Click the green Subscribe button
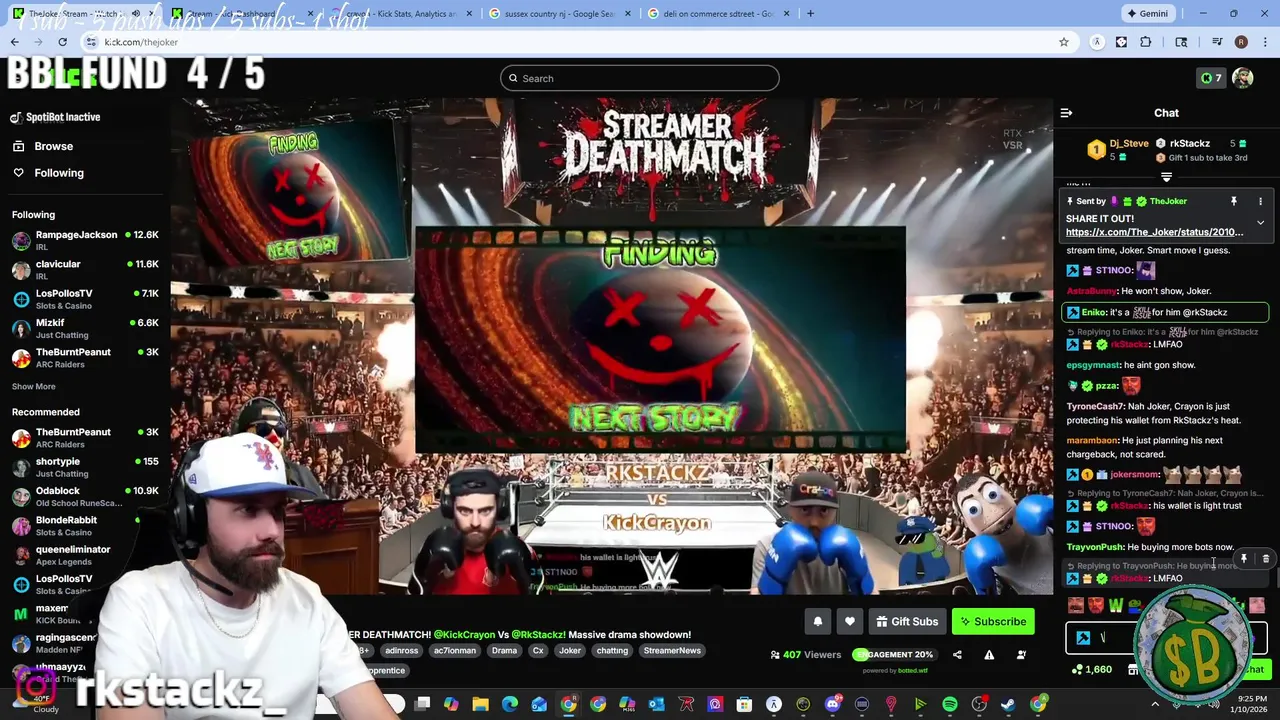Screen dimensions: 1280x720 point(993,622)
